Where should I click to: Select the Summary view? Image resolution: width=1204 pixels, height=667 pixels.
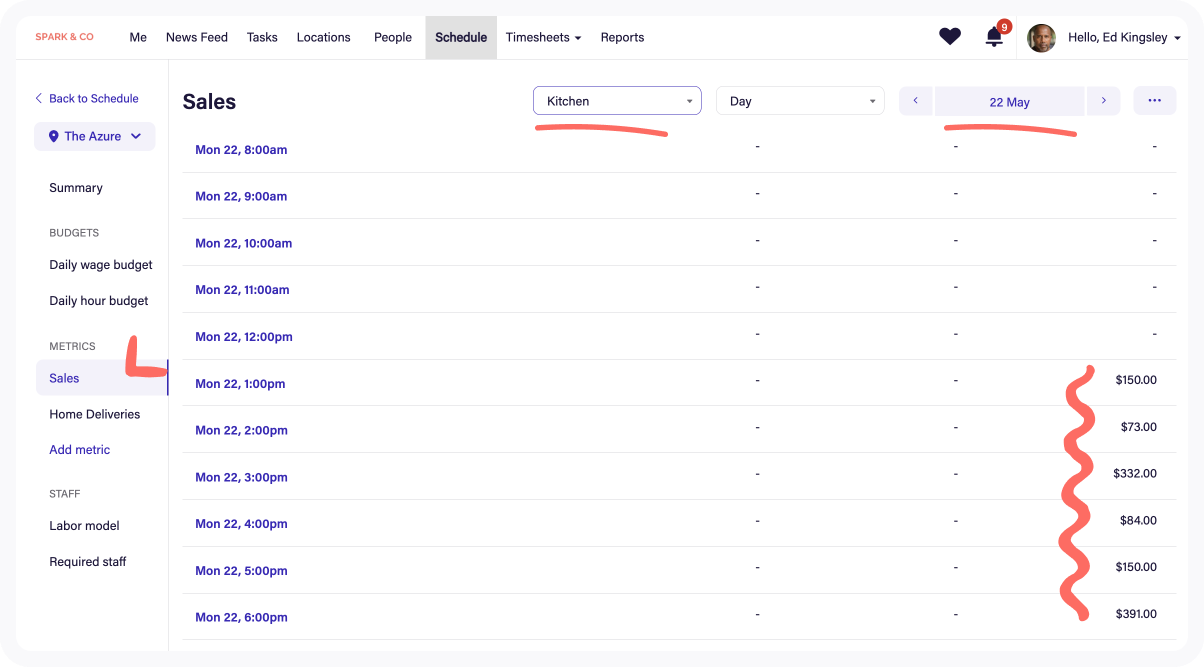click(x=75, y=188)
